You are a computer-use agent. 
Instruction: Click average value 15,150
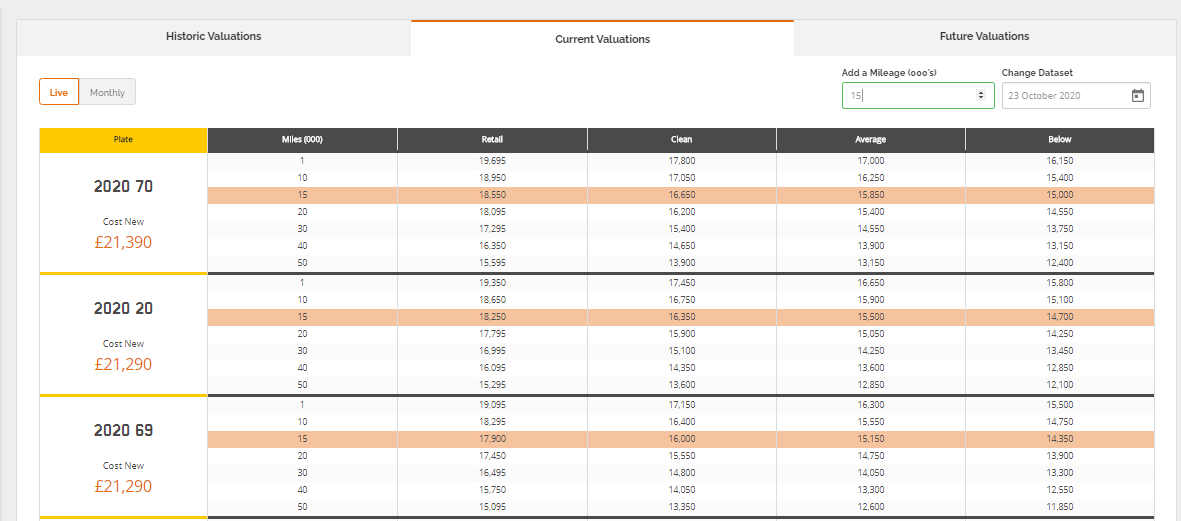pyautogui.click(x=871, y=439)
